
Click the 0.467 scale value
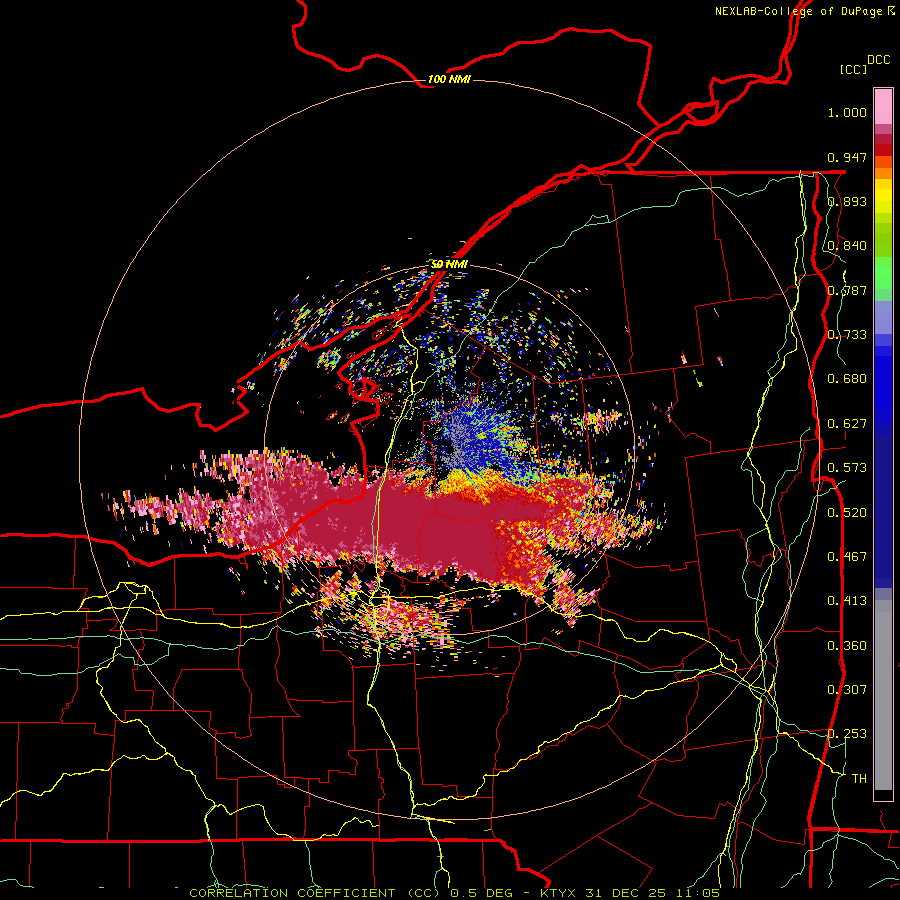pos(847,557)
